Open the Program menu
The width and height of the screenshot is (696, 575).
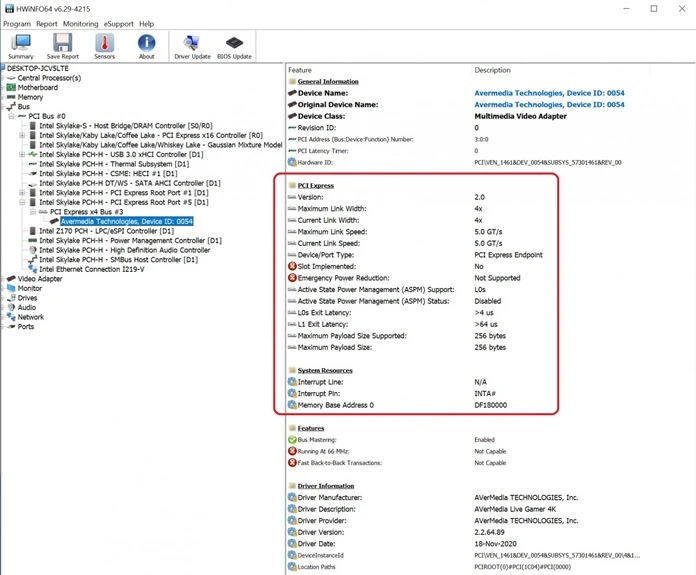pyautogui.click(x=17, y=23)
